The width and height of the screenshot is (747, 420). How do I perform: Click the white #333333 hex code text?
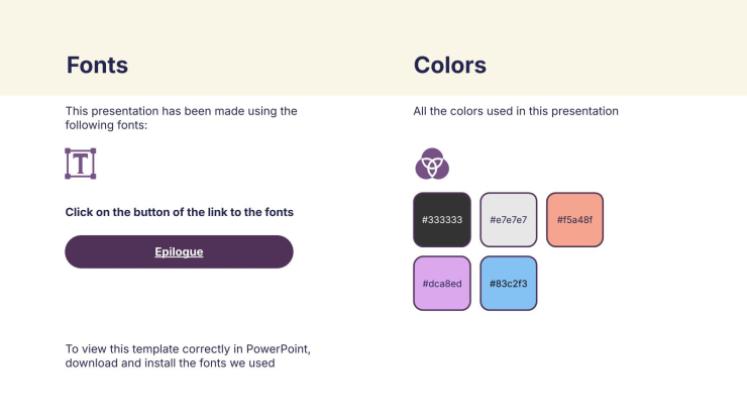(x=441, y=220)
